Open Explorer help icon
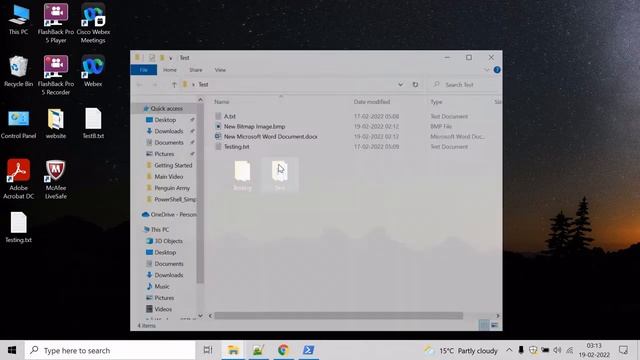 (497, 70)
